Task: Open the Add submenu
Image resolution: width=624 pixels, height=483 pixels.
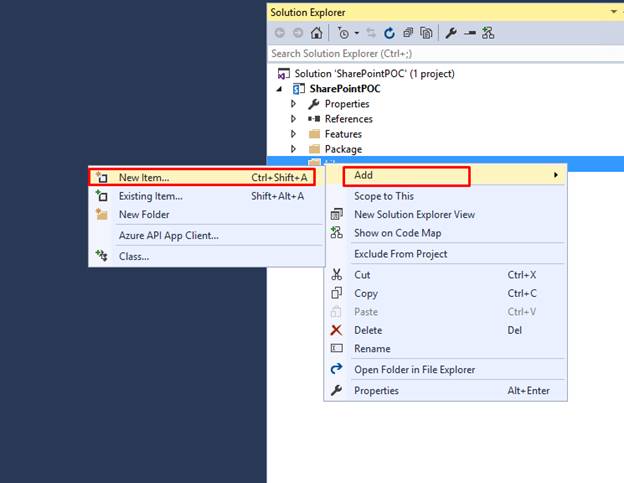Action: coord(445,175)
